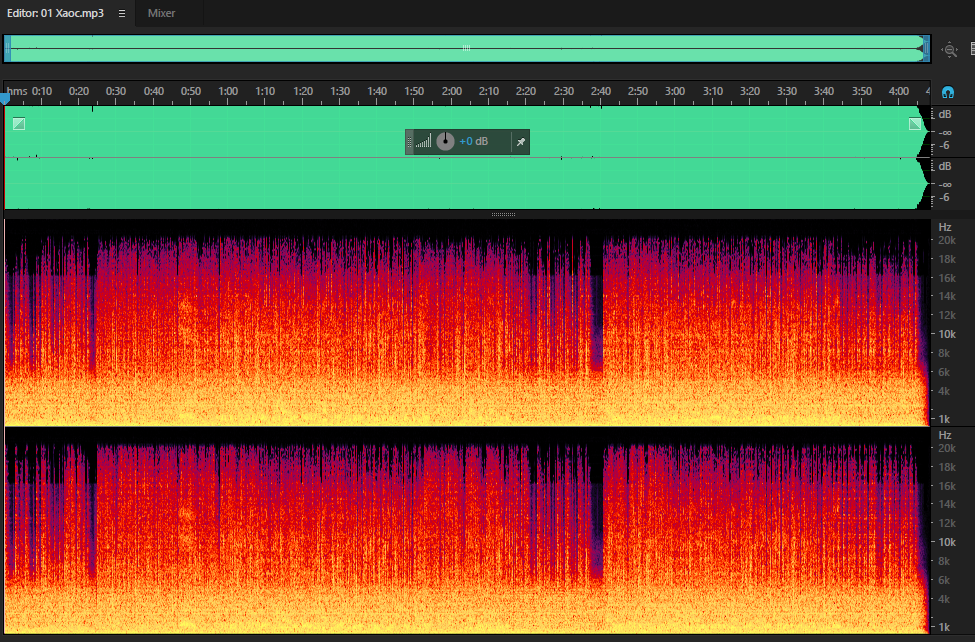The image size is (975, 642).
Task: Open the Editor panel menu icon
Action: 122,13
